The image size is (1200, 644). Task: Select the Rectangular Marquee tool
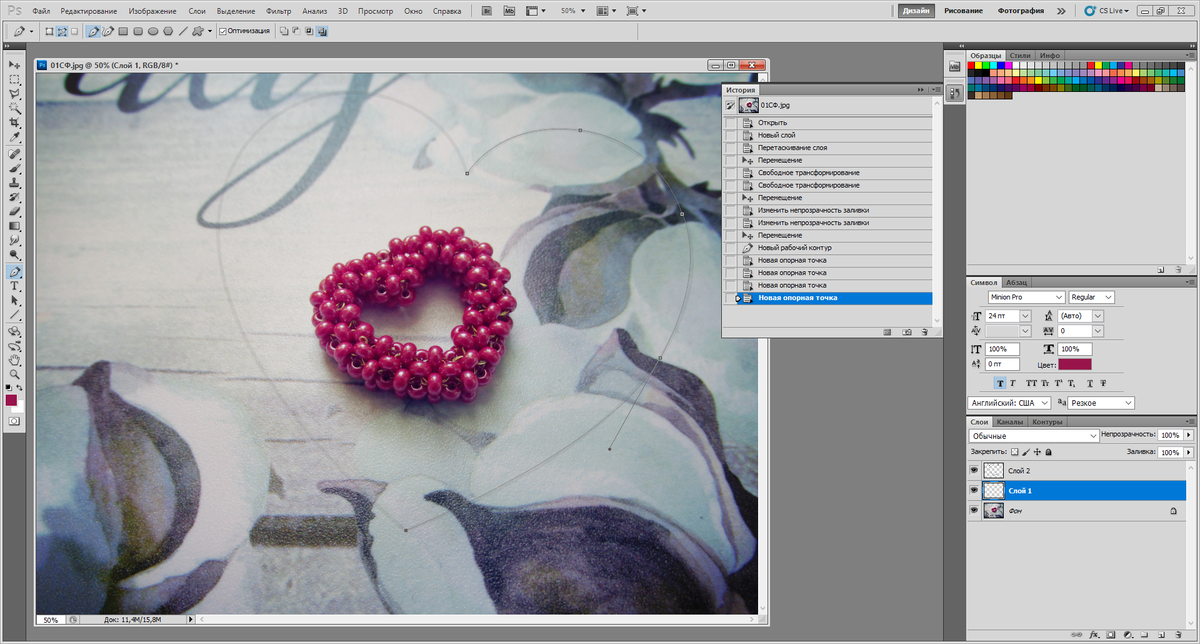tap(14, 78)
